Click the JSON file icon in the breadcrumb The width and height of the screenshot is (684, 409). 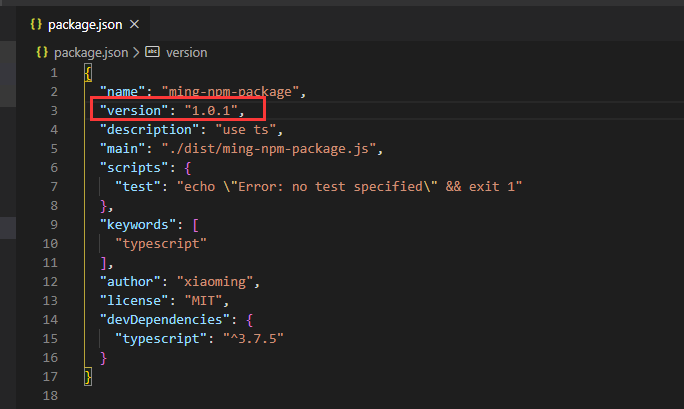click(43, 52)
